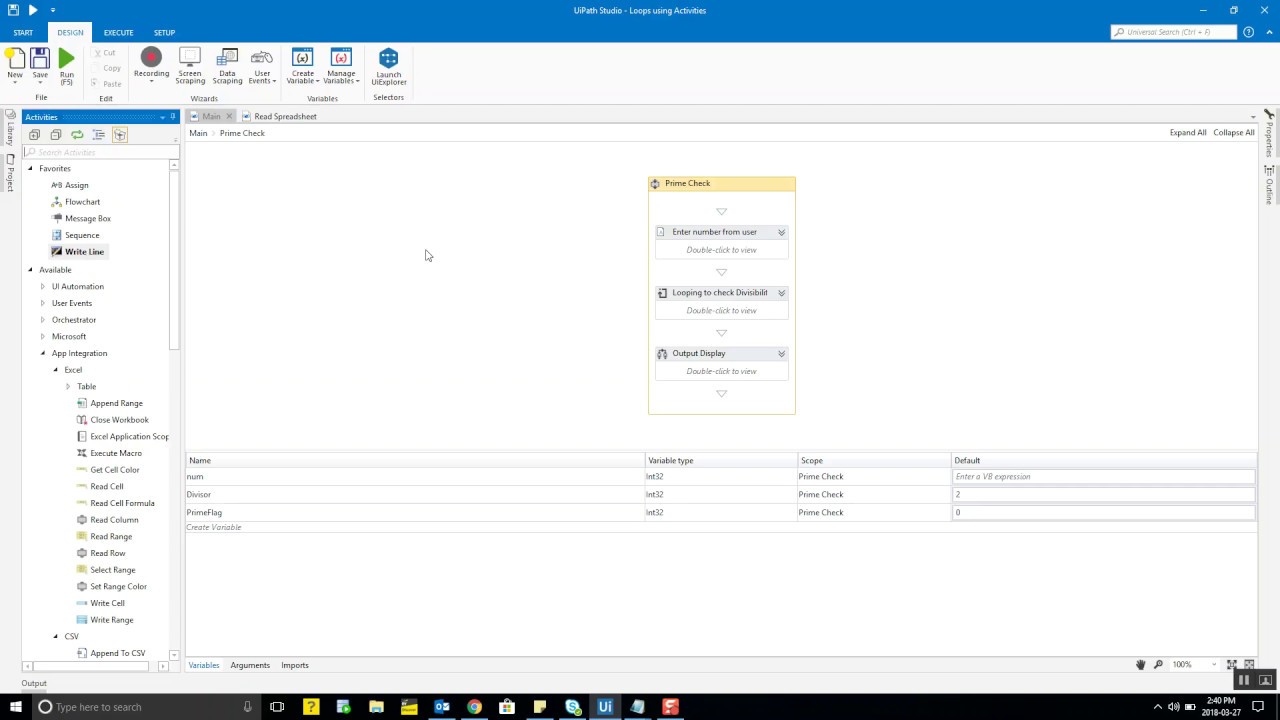Expand the 'Enter number from user' activity
Viewport: 1280px width, 720px height.
pos(781,232)
